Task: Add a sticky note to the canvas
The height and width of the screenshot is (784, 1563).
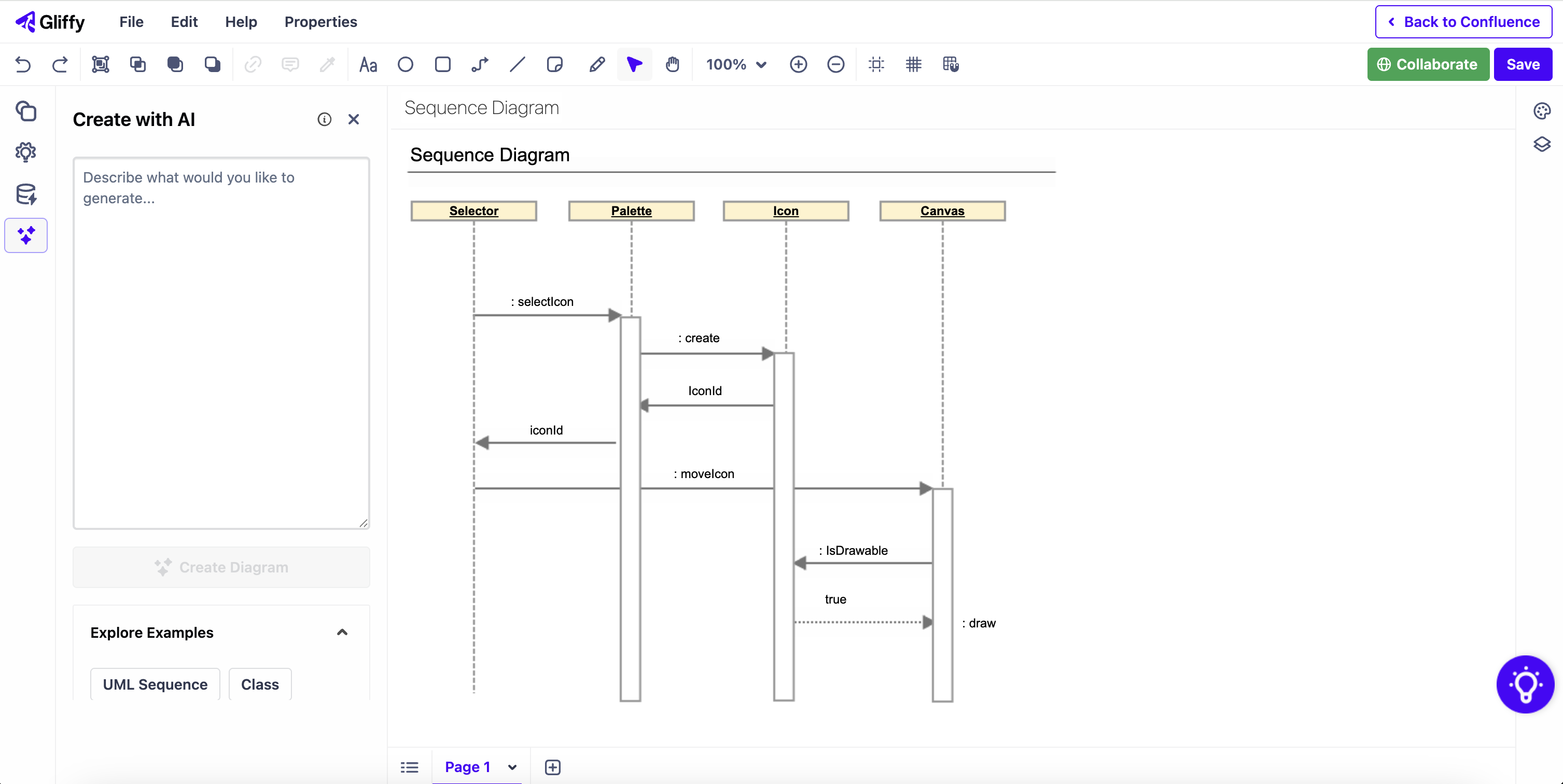Action: point(554,64)
